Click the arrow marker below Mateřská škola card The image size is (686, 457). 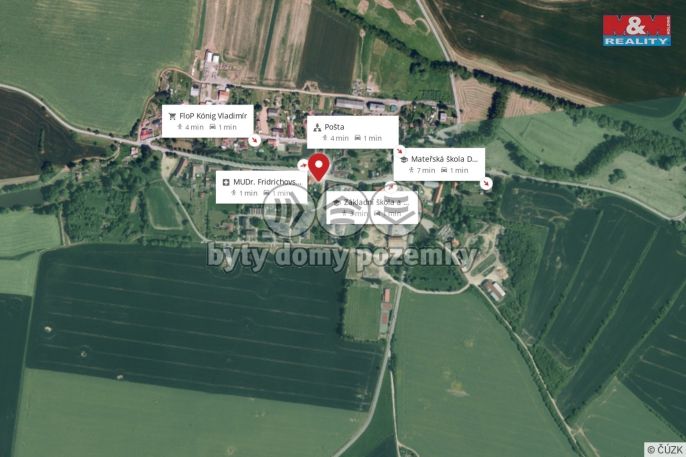point(486,183)
